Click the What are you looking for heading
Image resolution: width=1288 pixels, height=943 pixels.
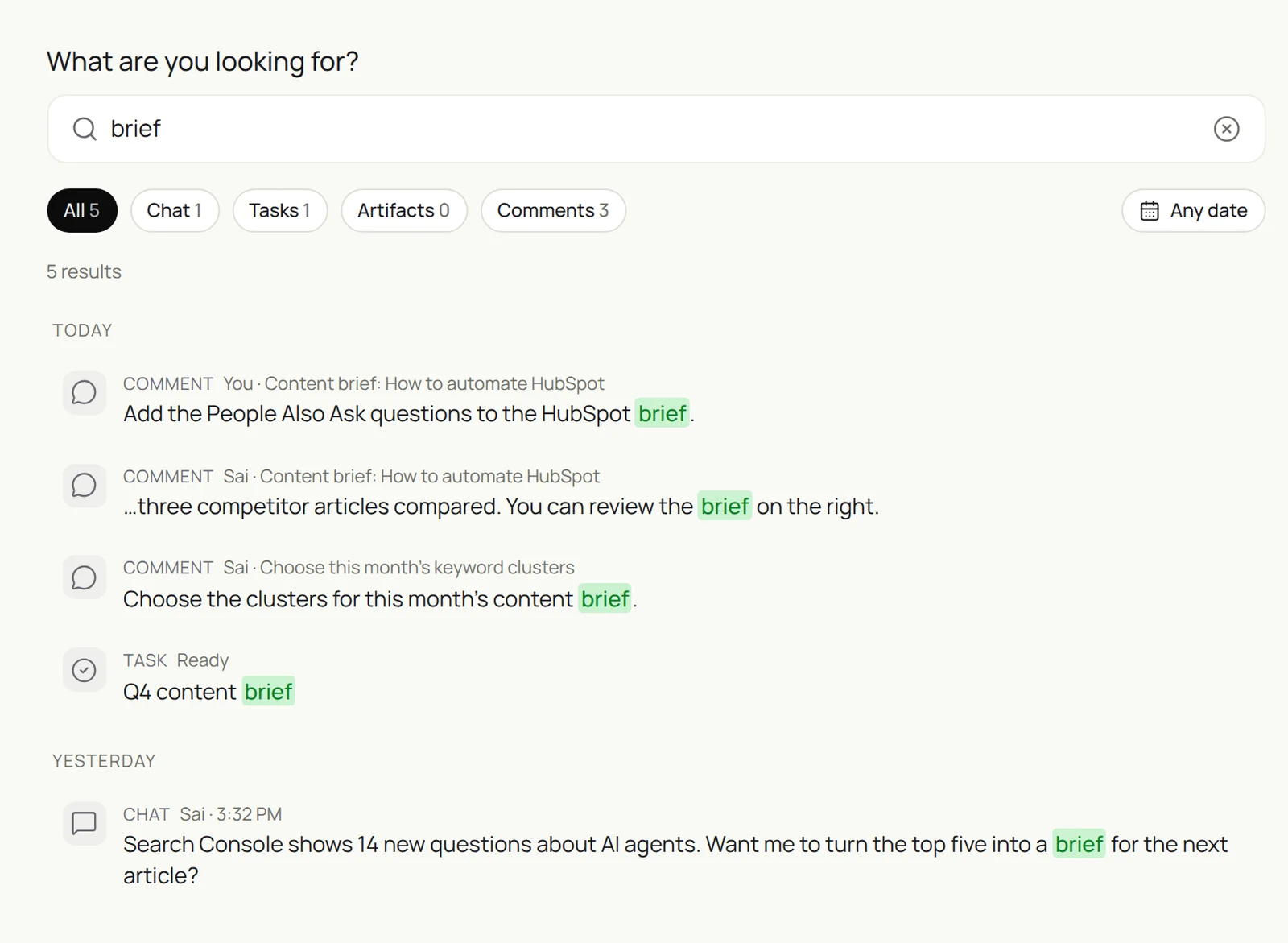[203, 62]
